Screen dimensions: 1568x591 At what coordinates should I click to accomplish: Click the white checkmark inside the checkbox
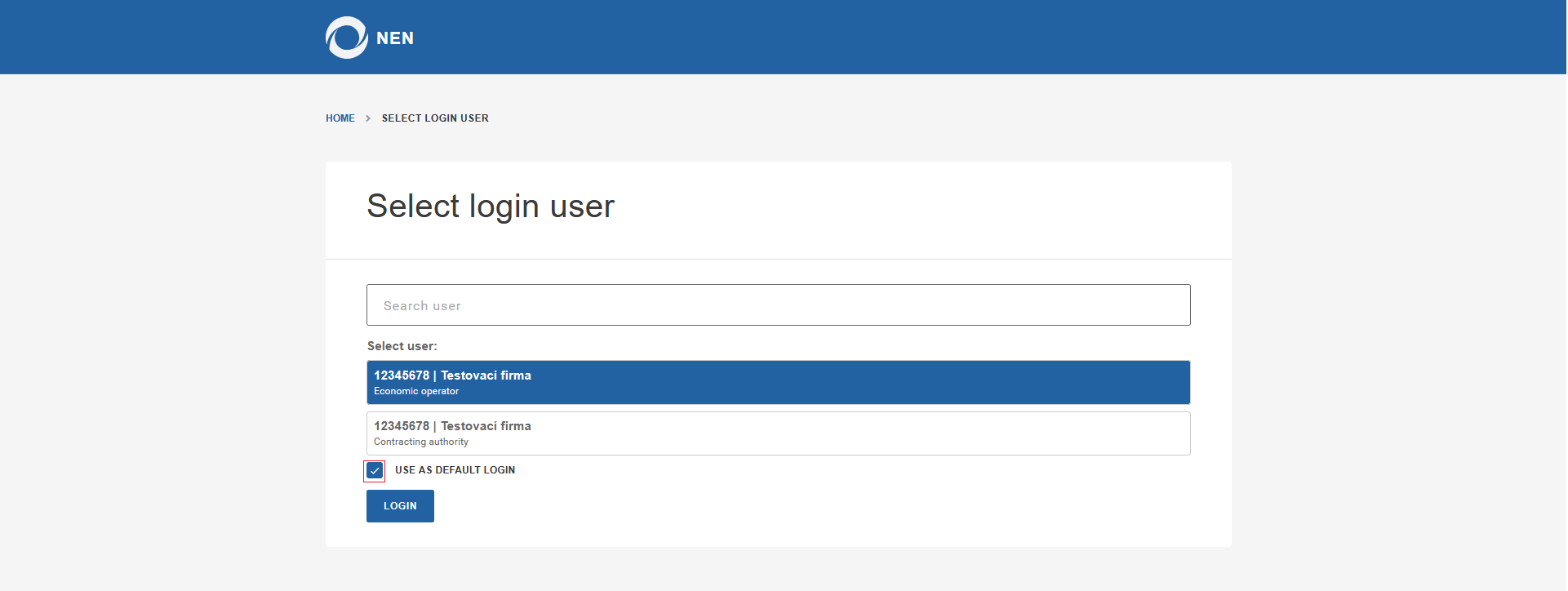tap(375, 471)
